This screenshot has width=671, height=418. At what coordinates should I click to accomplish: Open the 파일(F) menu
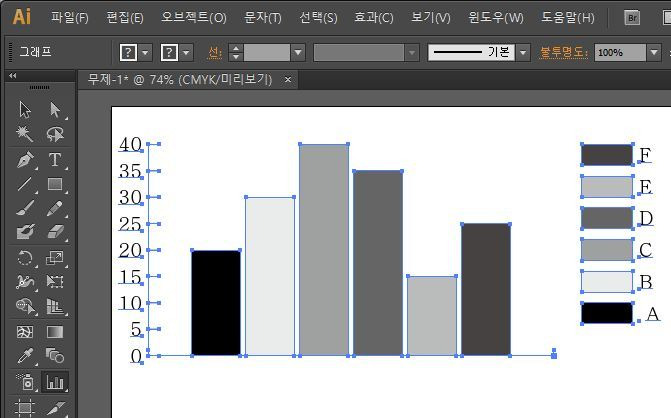click(70, 18)
